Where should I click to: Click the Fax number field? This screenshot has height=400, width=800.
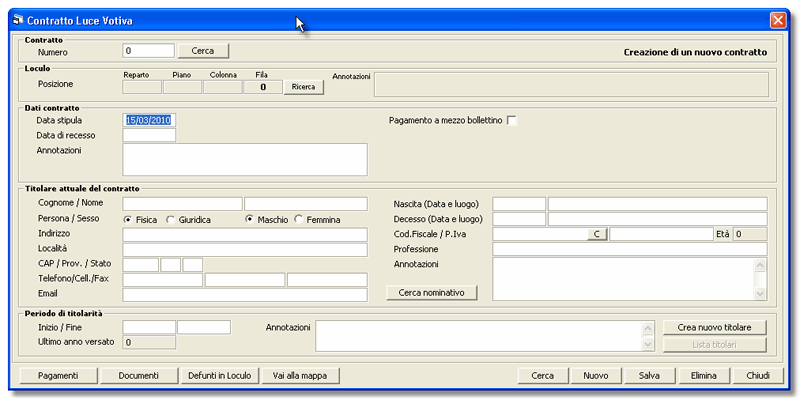pos(327,280)
